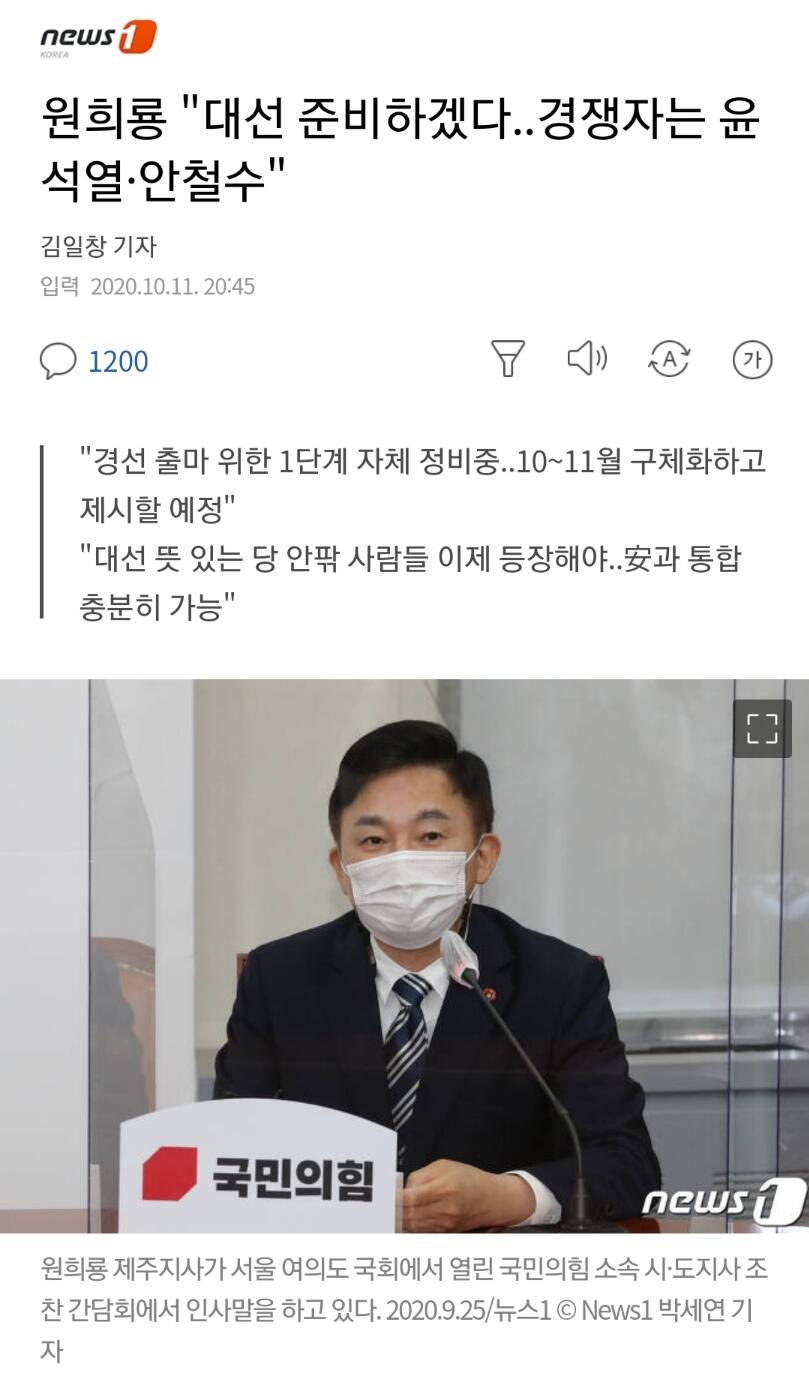Image resolution: width=809 pixels, height=1392 pixels.
Task: Open reporter 김일창 기자 profile
Action: (98, 246)
